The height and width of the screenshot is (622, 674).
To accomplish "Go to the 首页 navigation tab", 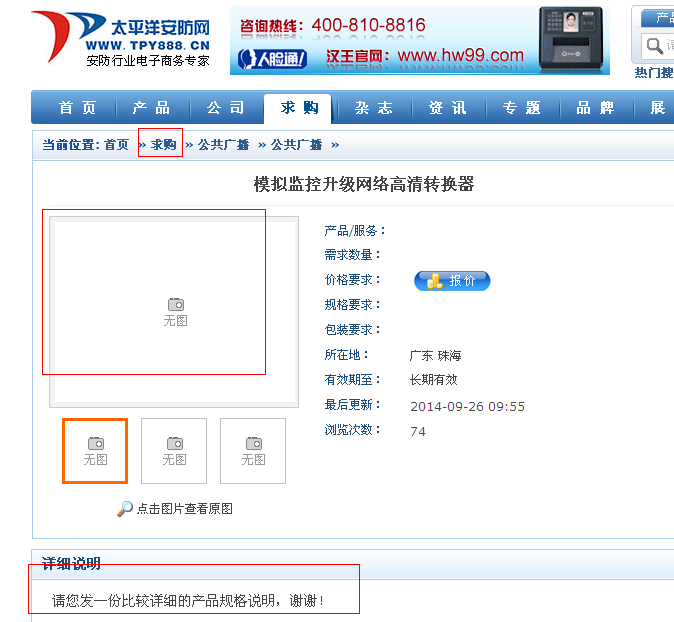I will tap(77, 107).
